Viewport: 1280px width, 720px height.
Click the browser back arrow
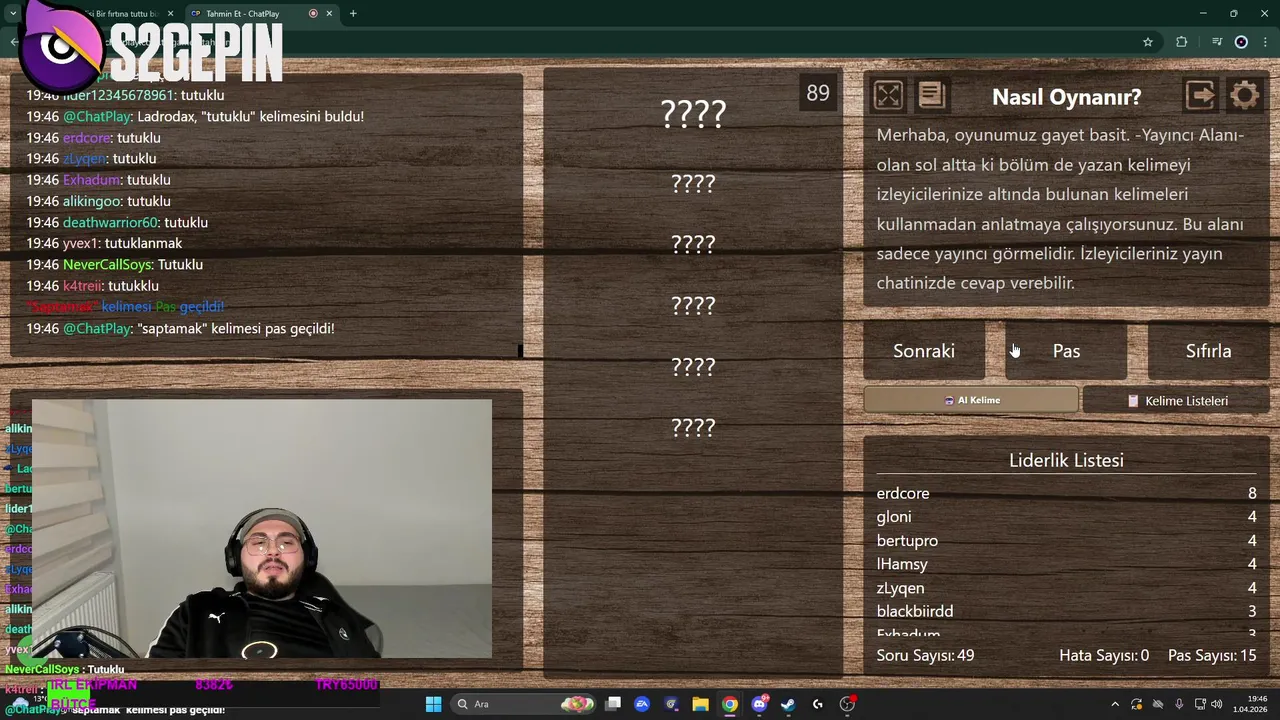pyautogui.click(x=13, y=42)
